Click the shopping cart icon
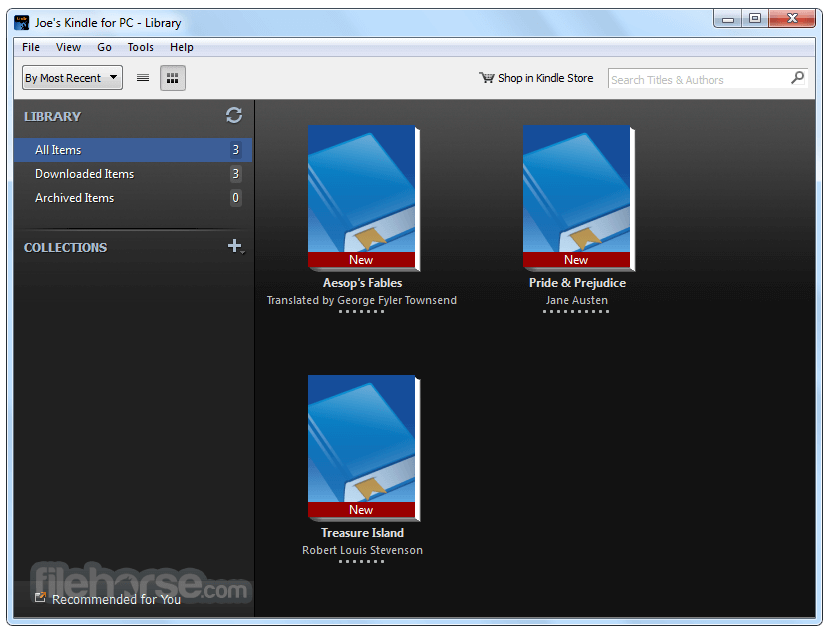 (x=487, y=78)
